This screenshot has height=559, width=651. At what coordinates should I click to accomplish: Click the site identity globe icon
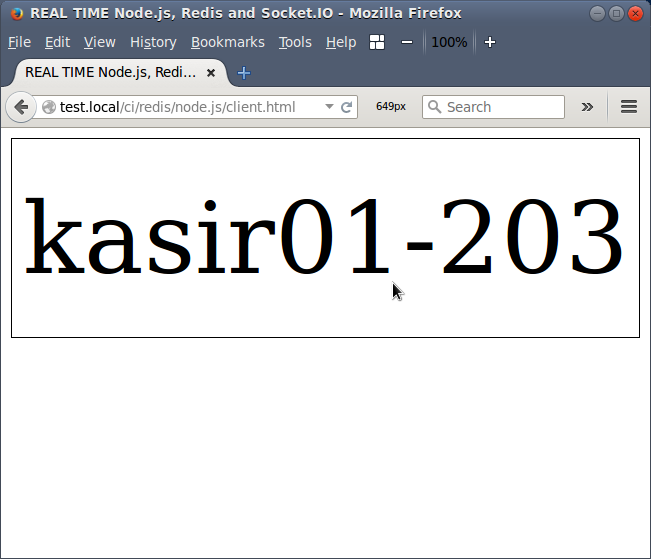click(49, 107)
